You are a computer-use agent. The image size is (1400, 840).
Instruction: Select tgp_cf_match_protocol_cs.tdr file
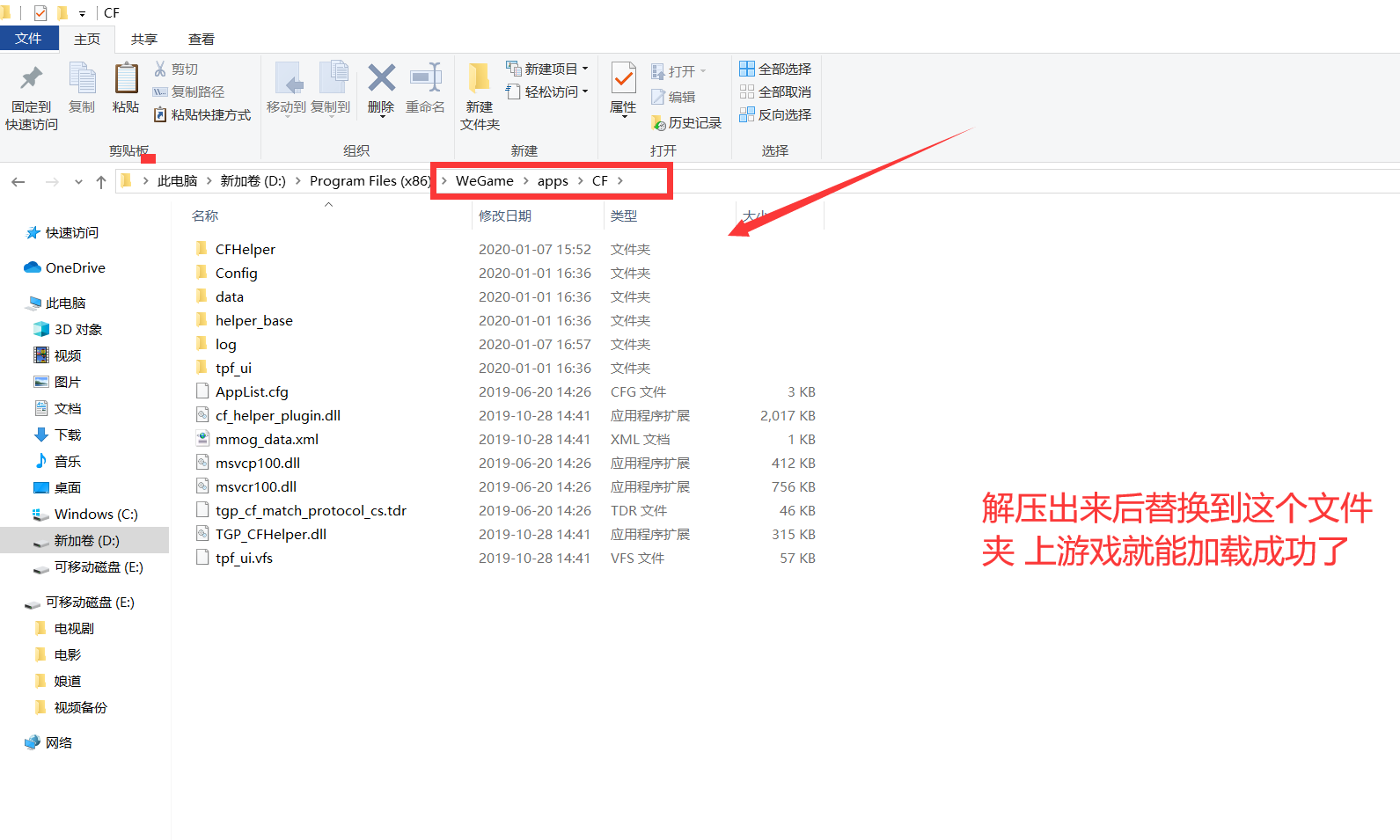(x=311, y=511)
